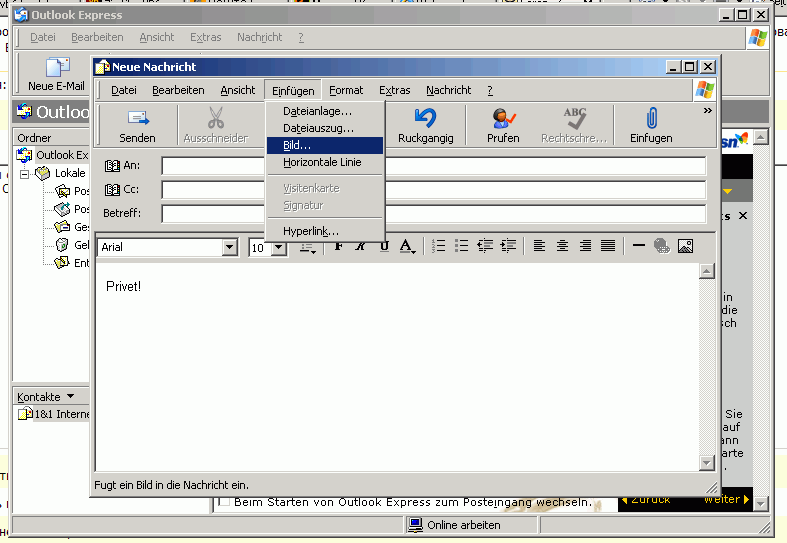The image size is (787, 543).
Task: Click the An recipient field
Action: (434, 166)
